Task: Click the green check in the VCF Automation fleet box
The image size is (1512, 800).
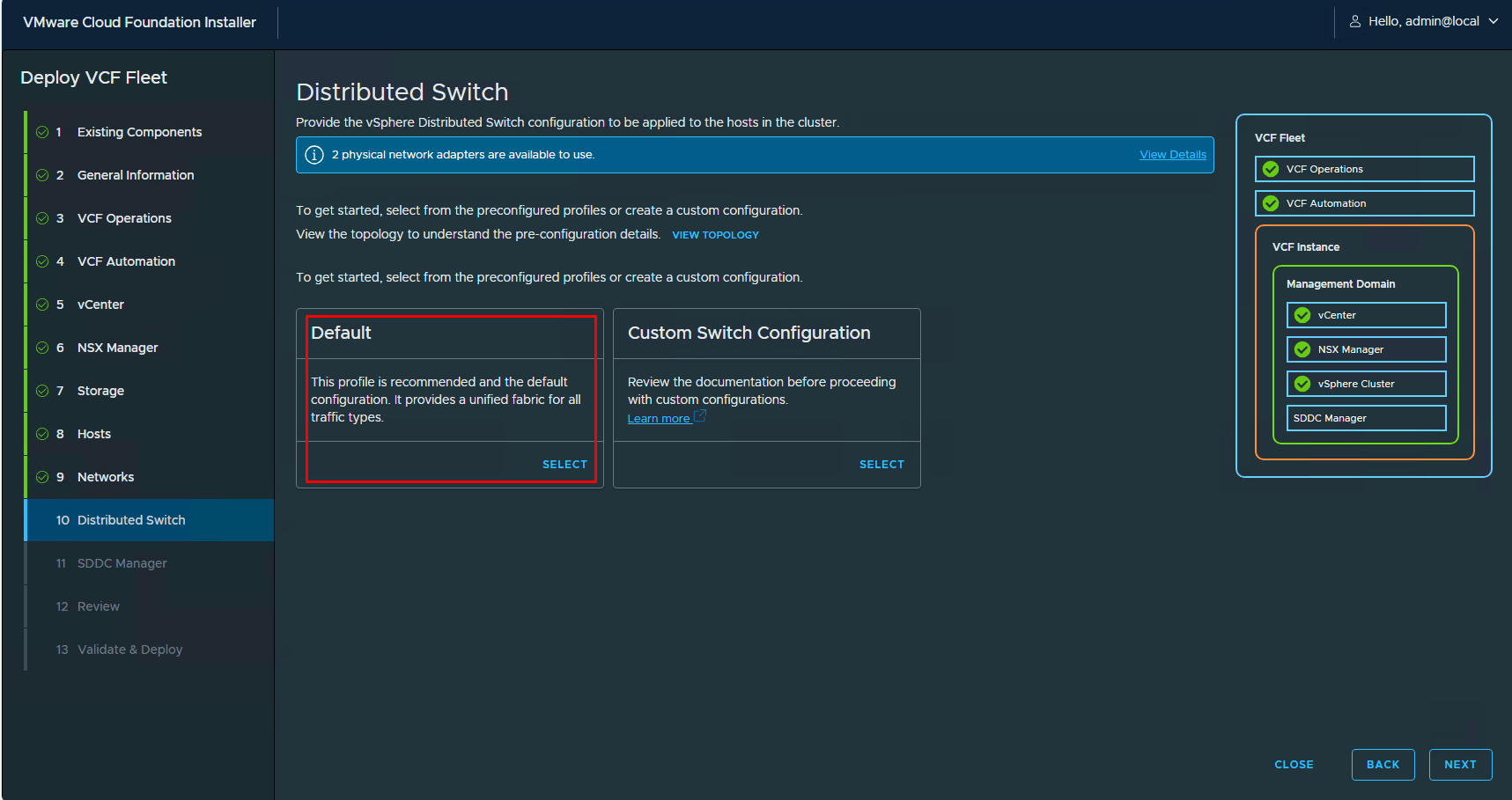Action: [x=1271, y=203]
